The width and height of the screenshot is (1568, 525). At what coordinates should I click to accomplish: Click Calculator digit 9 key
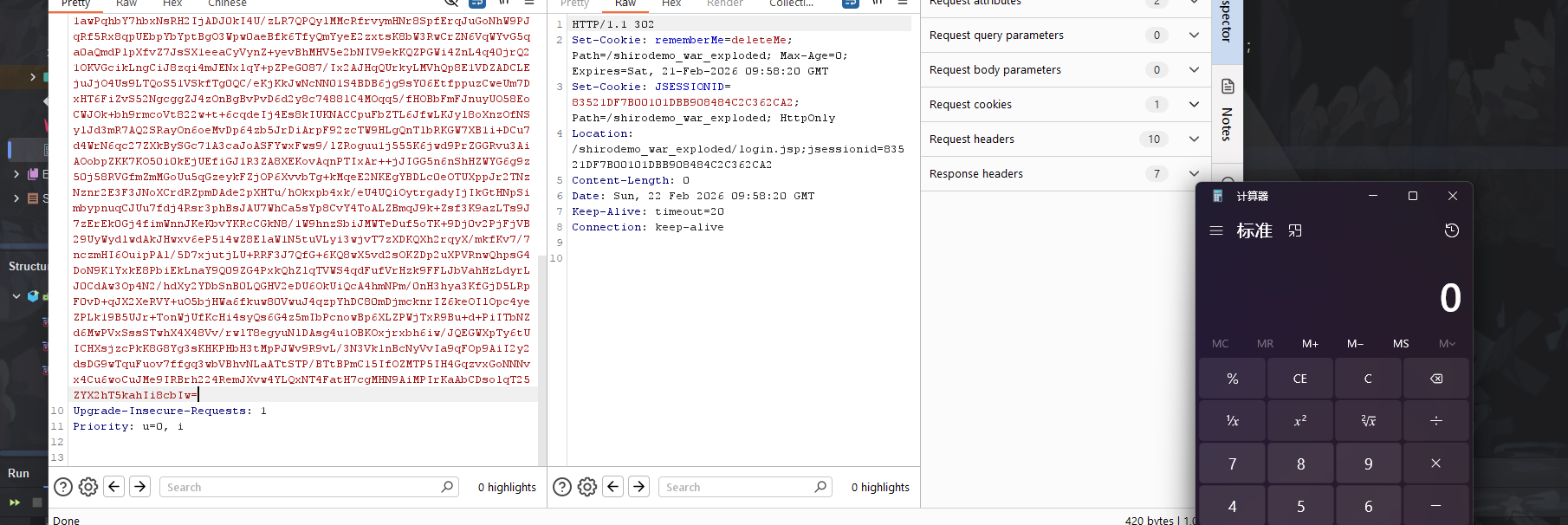point(1368,463)
